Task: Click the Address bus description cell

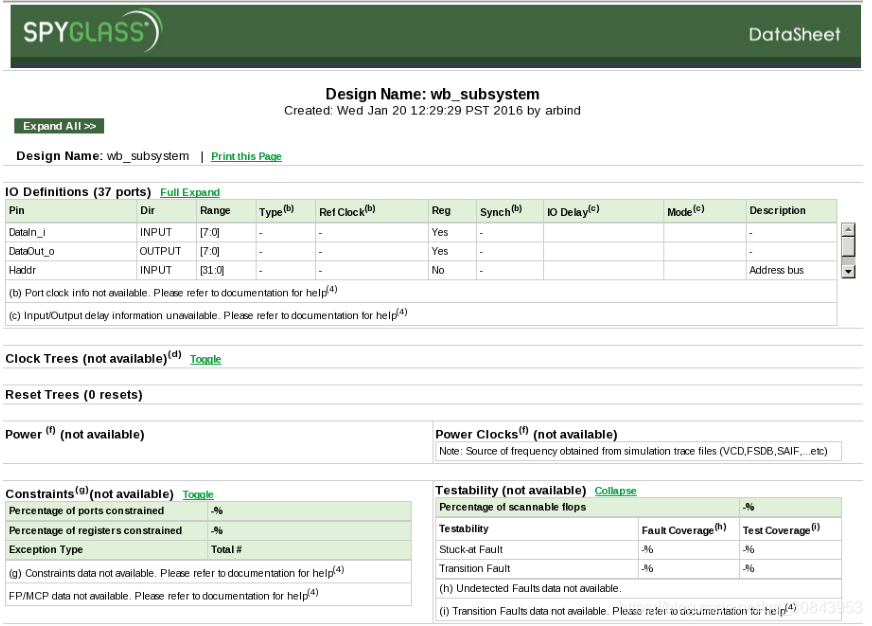Action: [791, 270]
